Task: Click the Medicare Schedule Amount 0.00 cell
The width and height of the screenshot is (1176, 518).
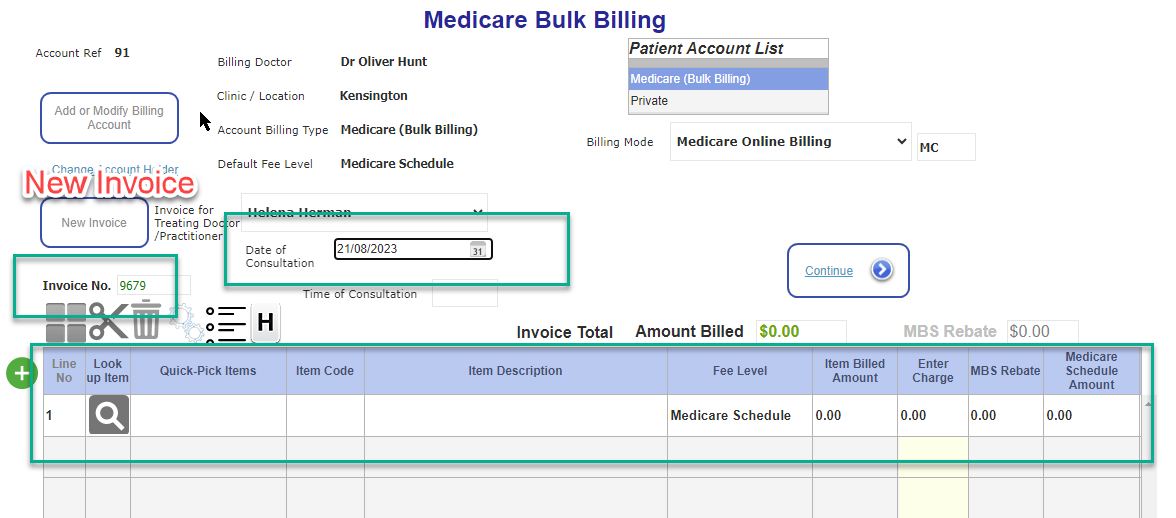Action: pyautogui.click(x=1091, y=415)
